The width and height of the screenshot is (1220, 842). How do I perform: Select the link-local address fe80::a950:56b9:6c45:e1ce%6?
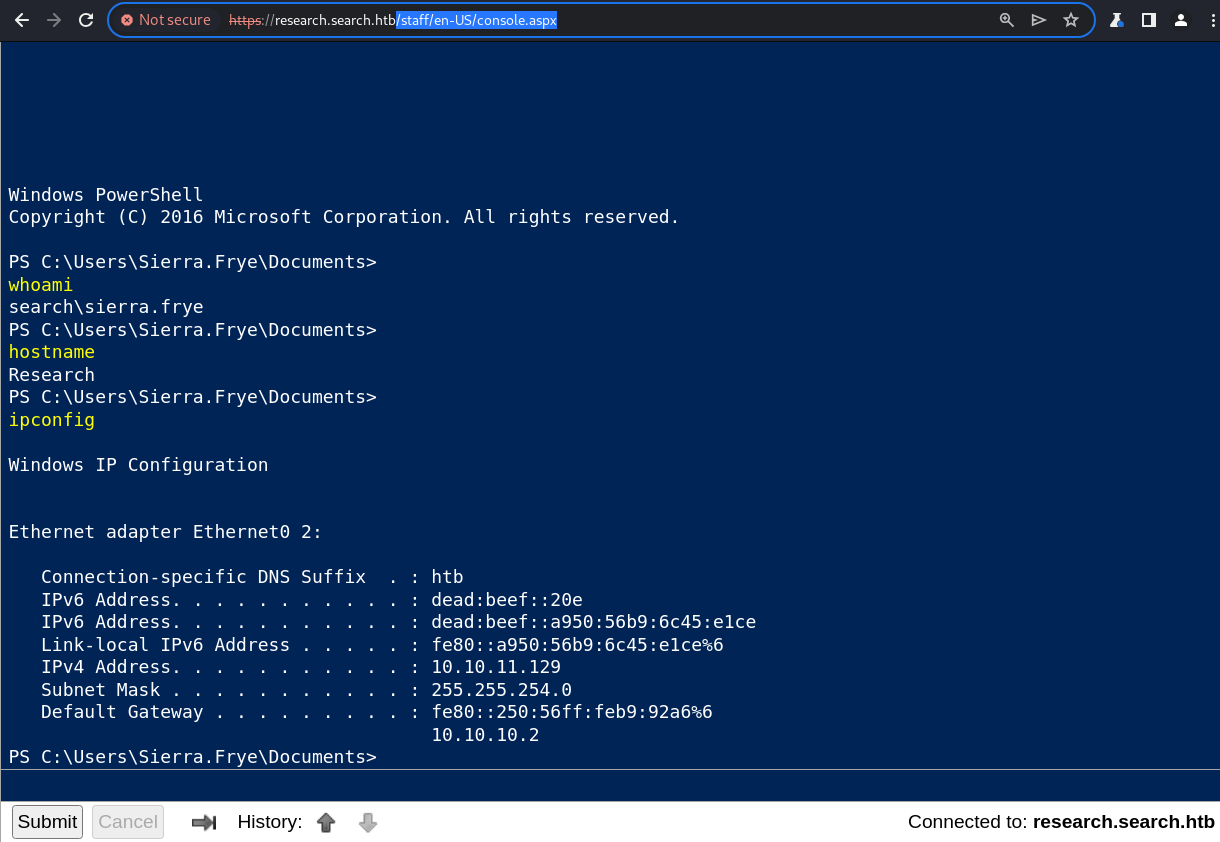coord(577,645)
